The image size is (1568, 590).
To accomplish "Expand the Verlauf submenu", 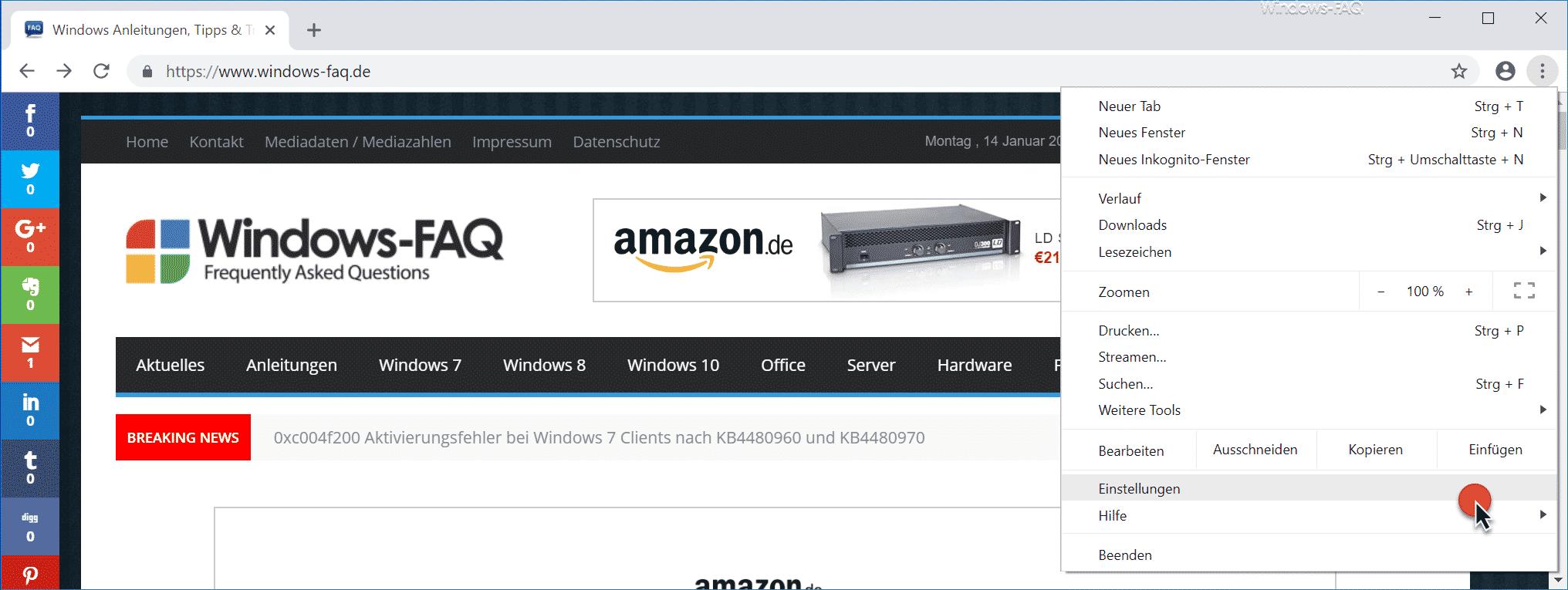I will pos(1309,198).
